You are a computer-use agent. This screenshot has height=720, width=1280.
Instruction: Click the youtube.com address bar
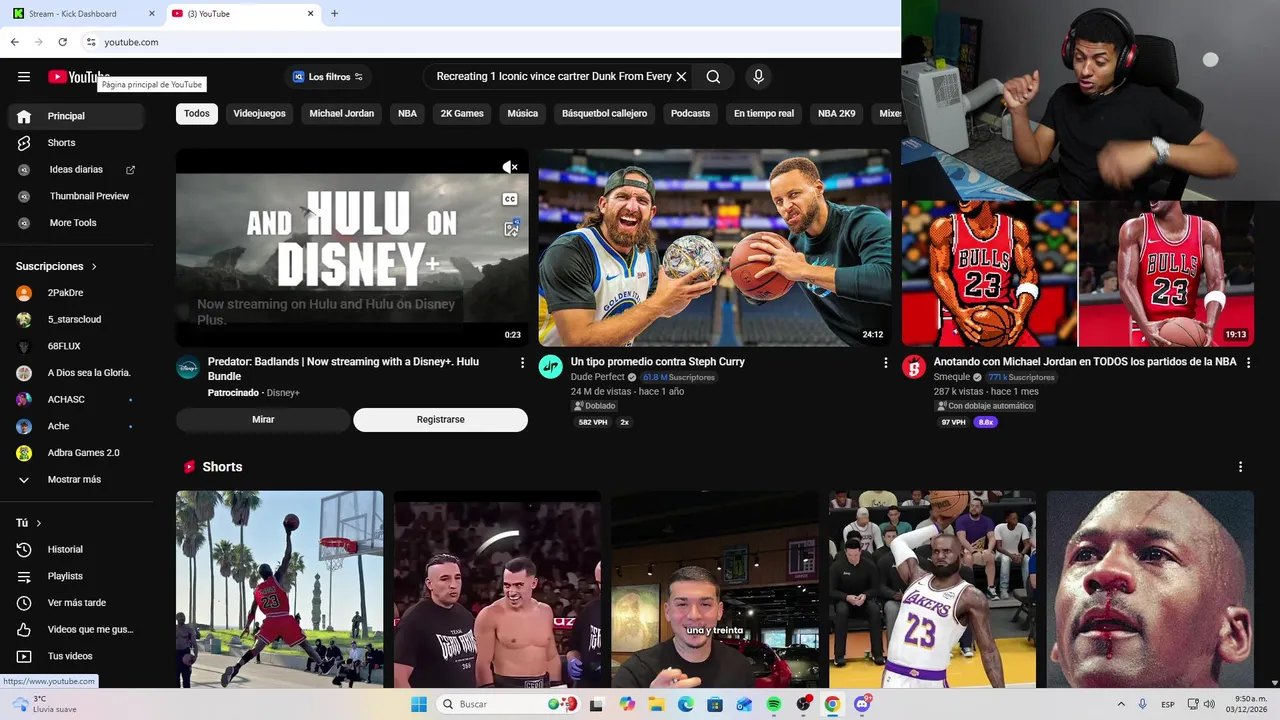click(490, 42)
